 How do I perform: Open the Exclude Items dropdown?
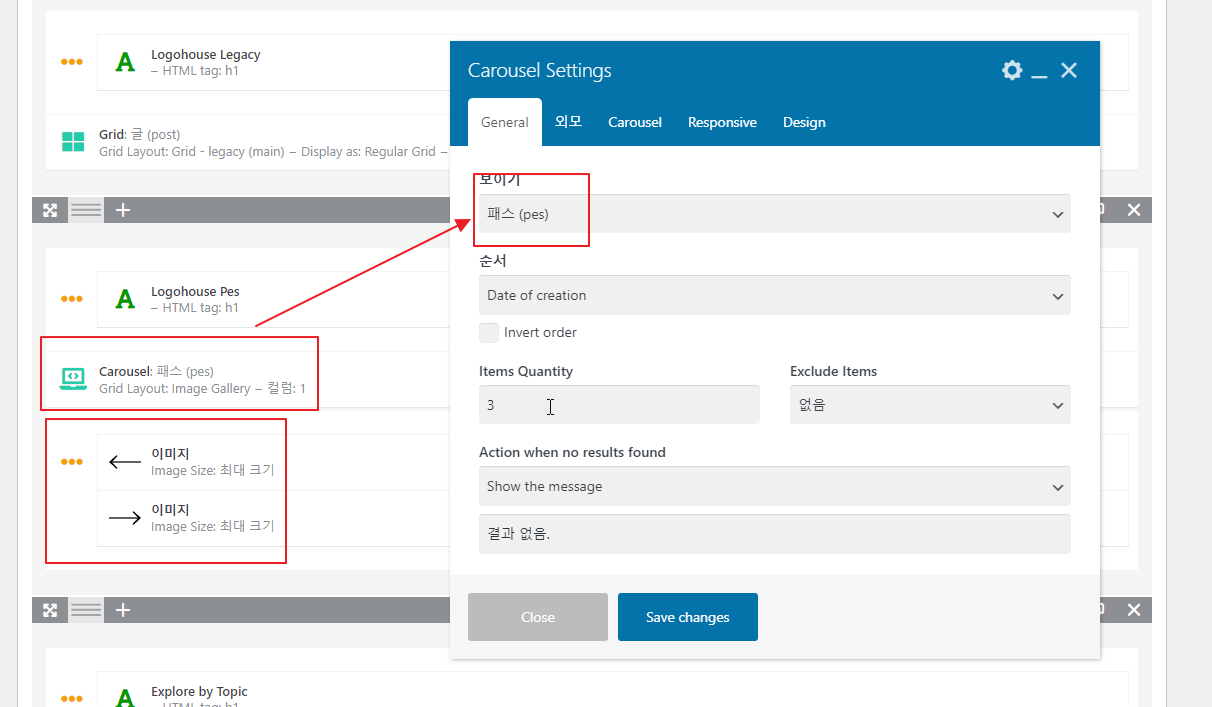(930, 405)
